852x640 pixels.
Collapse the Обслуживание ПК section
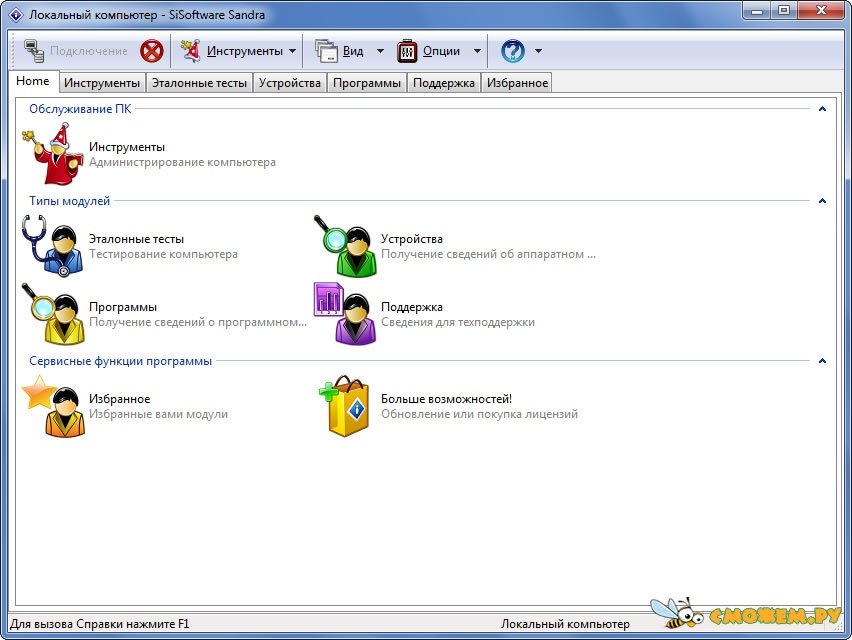822,109
